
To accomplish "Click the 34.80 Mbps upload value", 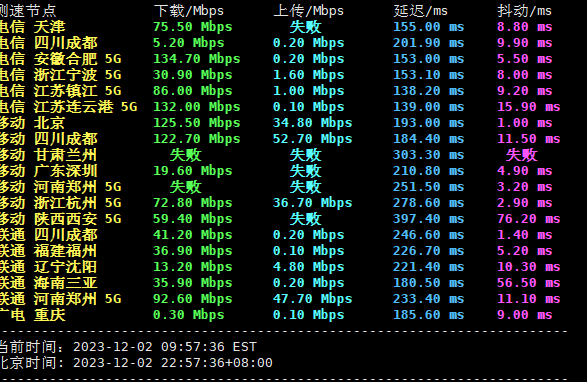I will click(x=313, y=123).
